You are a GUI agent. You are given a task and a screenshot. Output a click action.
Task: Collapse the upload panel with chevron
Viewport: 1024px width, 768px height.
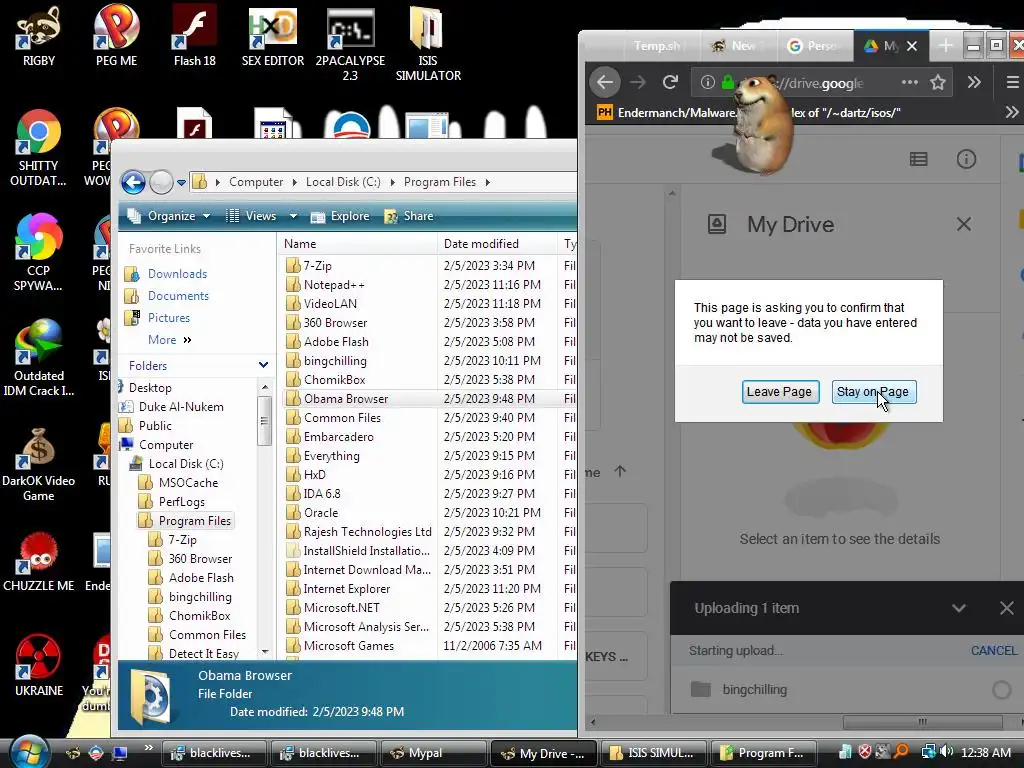pyautogui.click(x=958, y=608)
